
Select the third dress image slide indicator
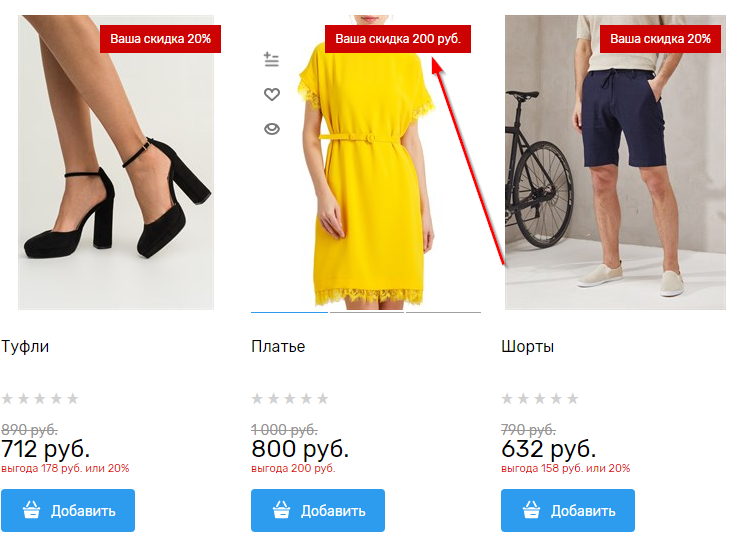443,312
